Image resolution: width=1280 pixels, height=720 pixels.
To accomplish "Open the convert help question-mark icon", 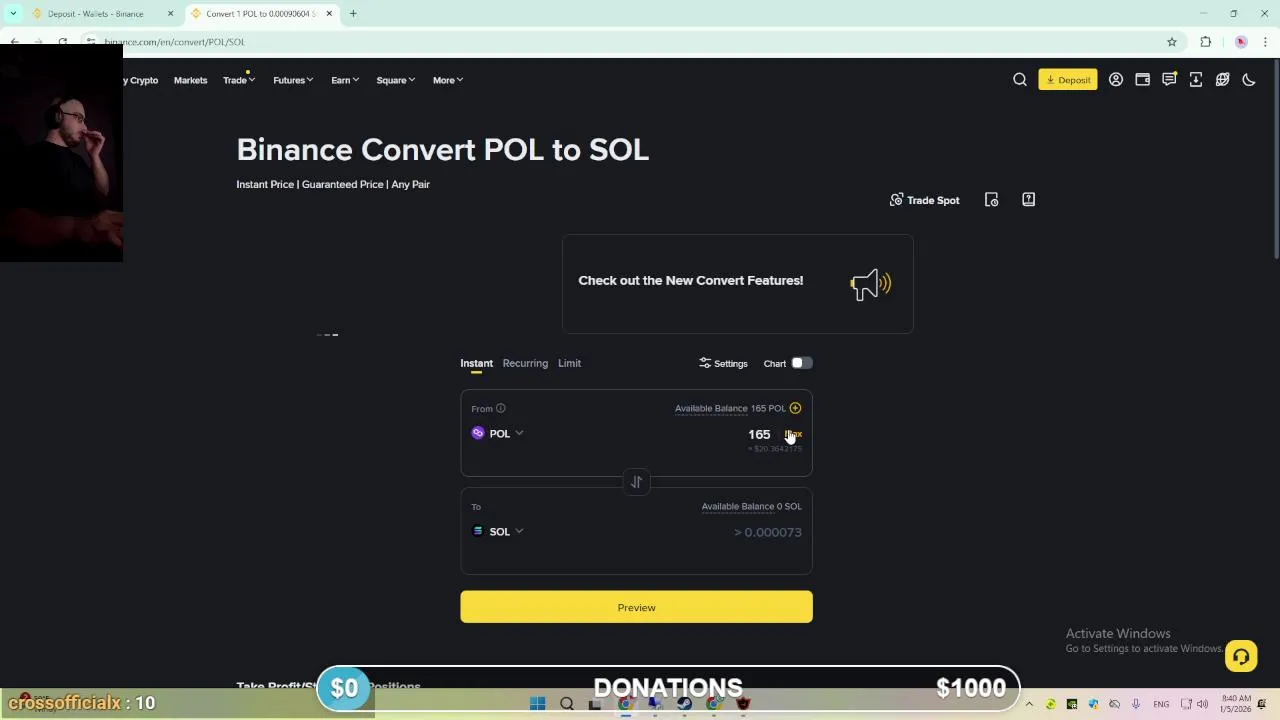I will 1028,200.
